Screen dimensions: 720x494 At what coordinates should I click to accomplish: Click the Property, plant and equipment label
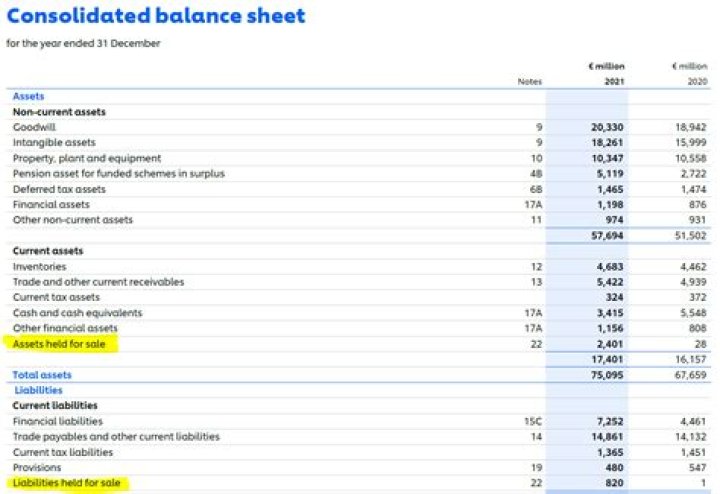[86, 158]
